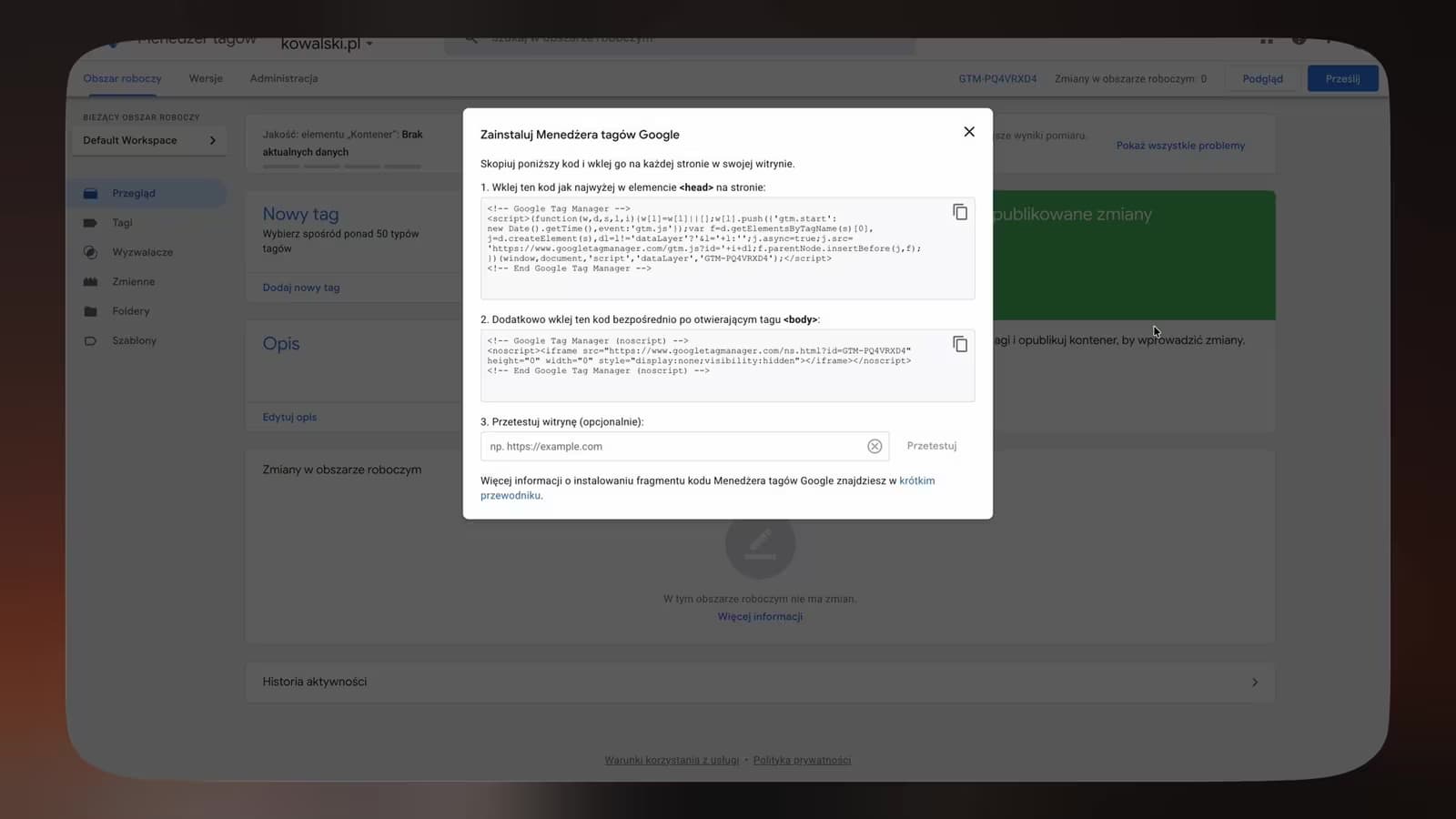The width and height of the screenshot is (1456, 819).
Task: Click Edytuj opis link
Action: [289, 417]
